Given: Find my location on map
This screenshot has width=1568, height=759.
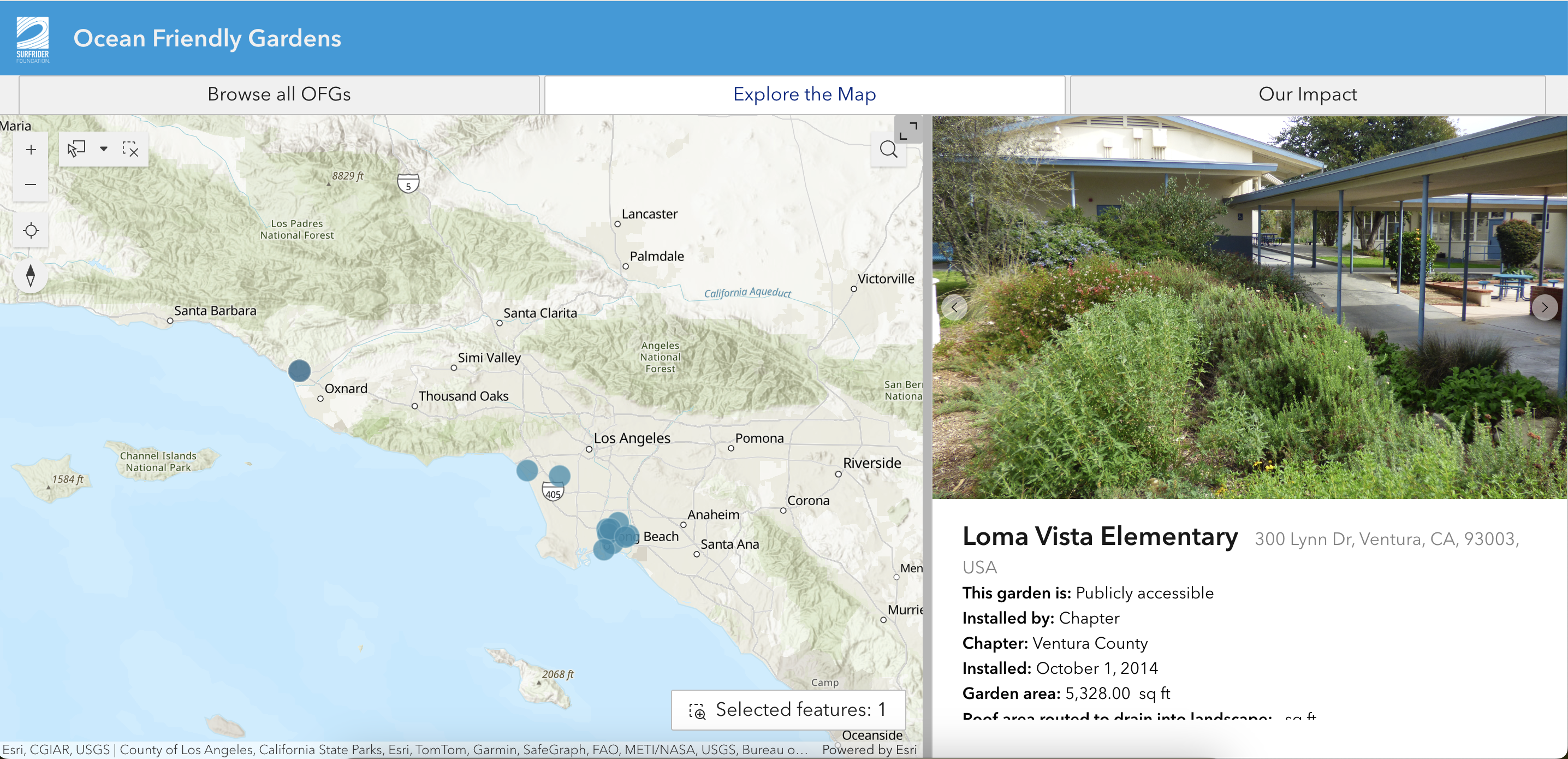Looking at the screenshot, I should 31,230.
